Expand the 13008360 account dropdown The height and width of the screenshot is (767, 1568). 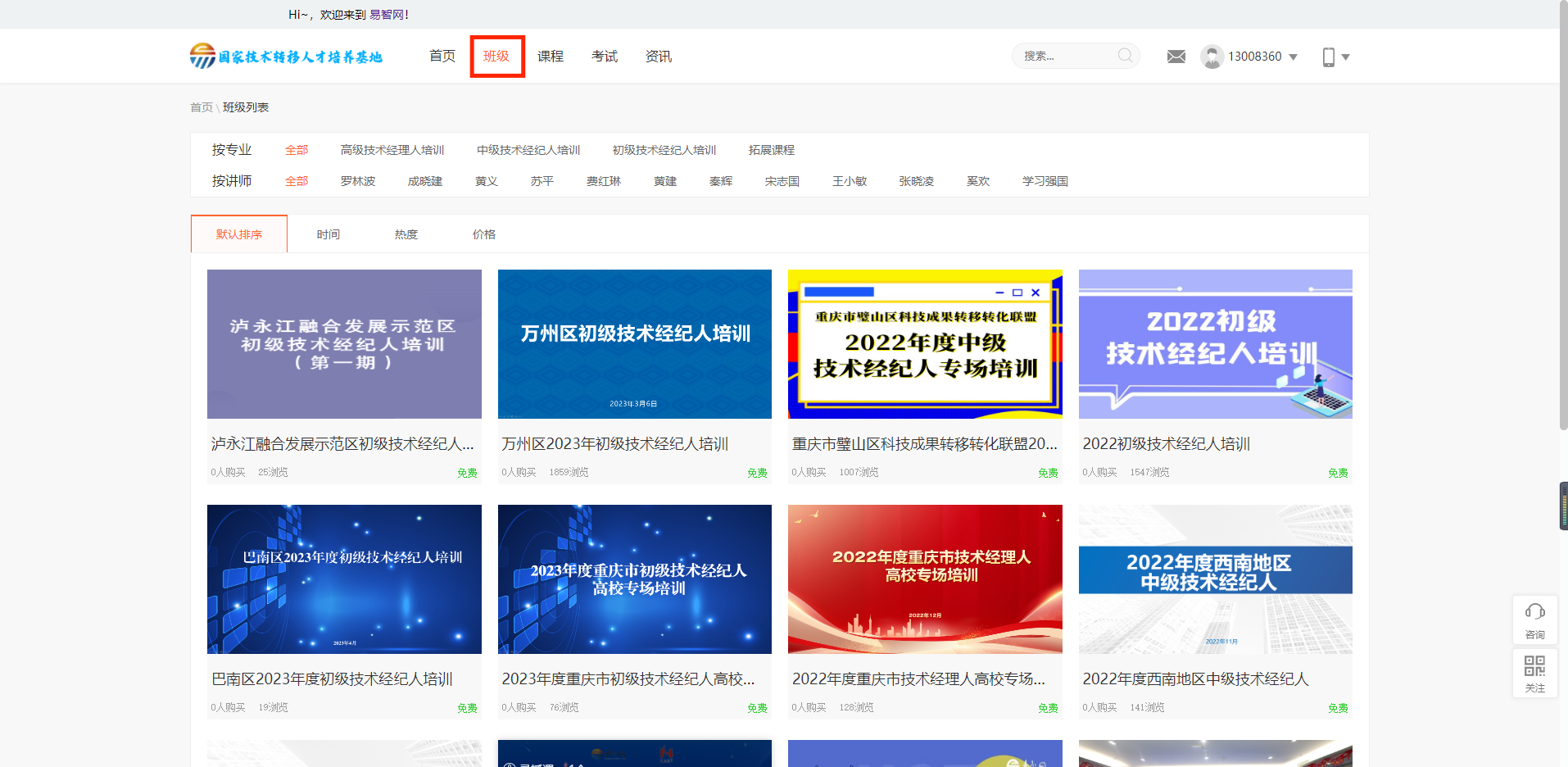click(x=1294, y=57)
